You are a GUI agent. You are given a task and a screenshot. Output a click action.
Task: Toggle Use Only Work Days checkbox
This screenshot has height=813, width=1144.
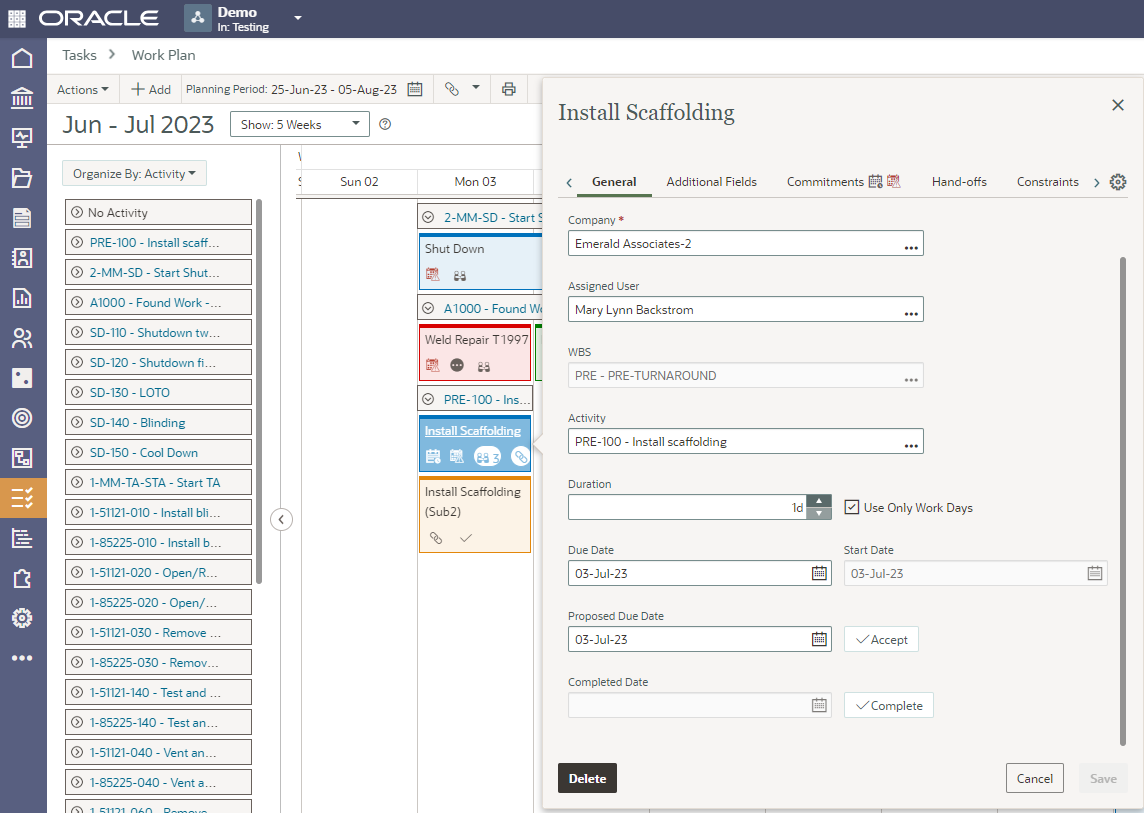(852, 507)
